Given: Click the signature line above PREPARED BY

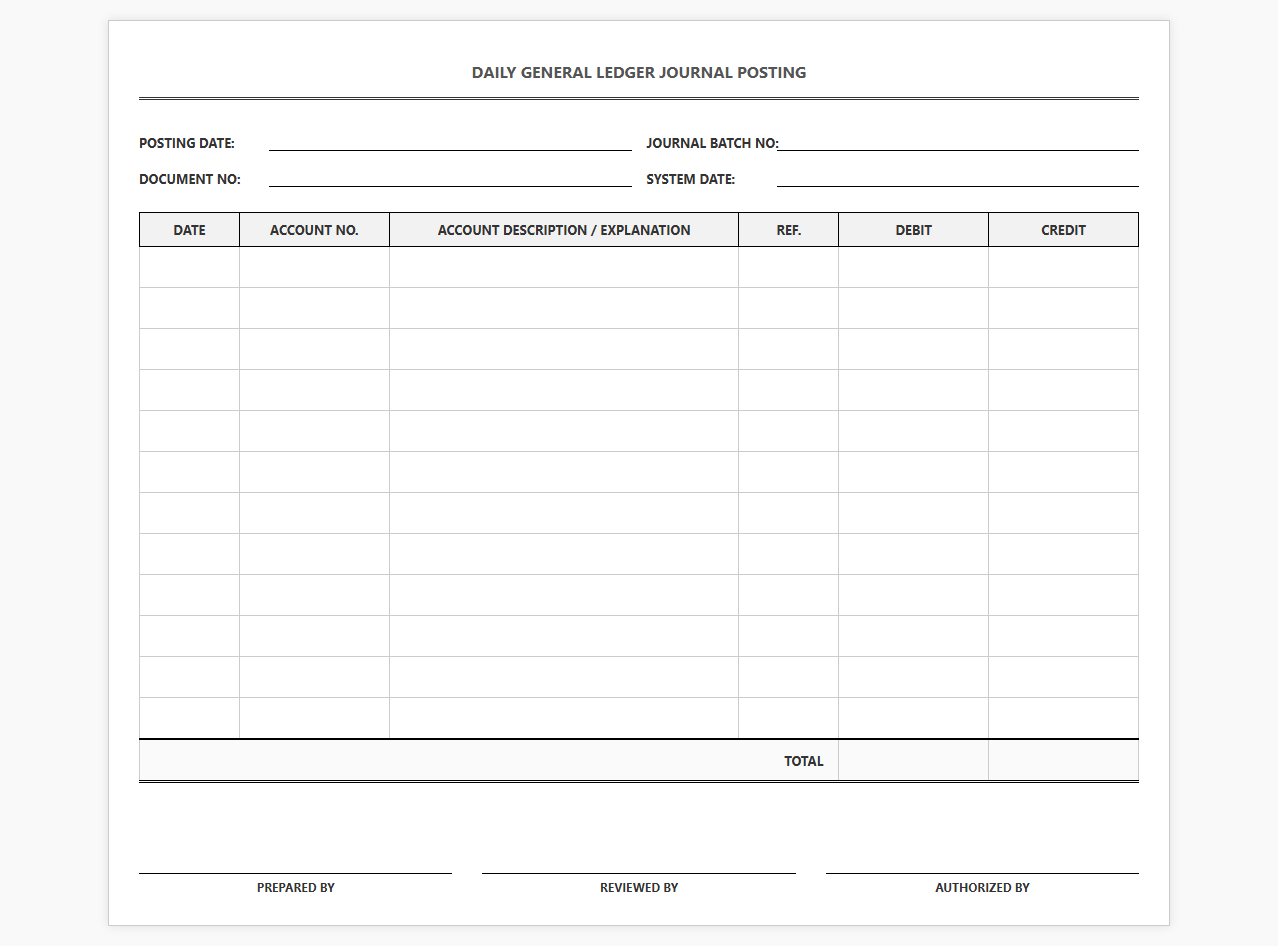Looking at the screenshot, I should click(296, 873).
